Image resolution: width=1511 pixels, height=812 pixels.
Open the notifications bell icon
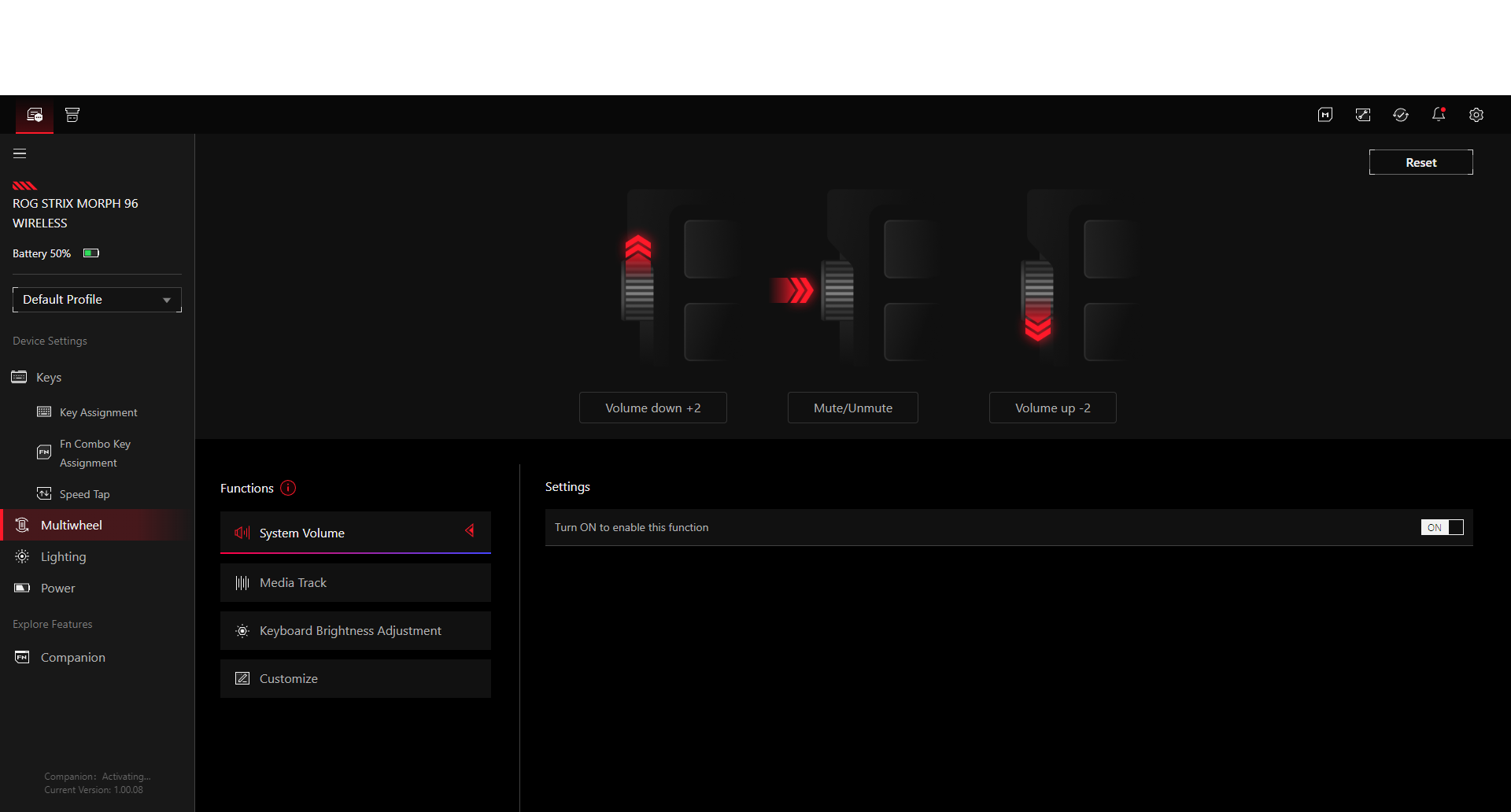point(1439,115)
